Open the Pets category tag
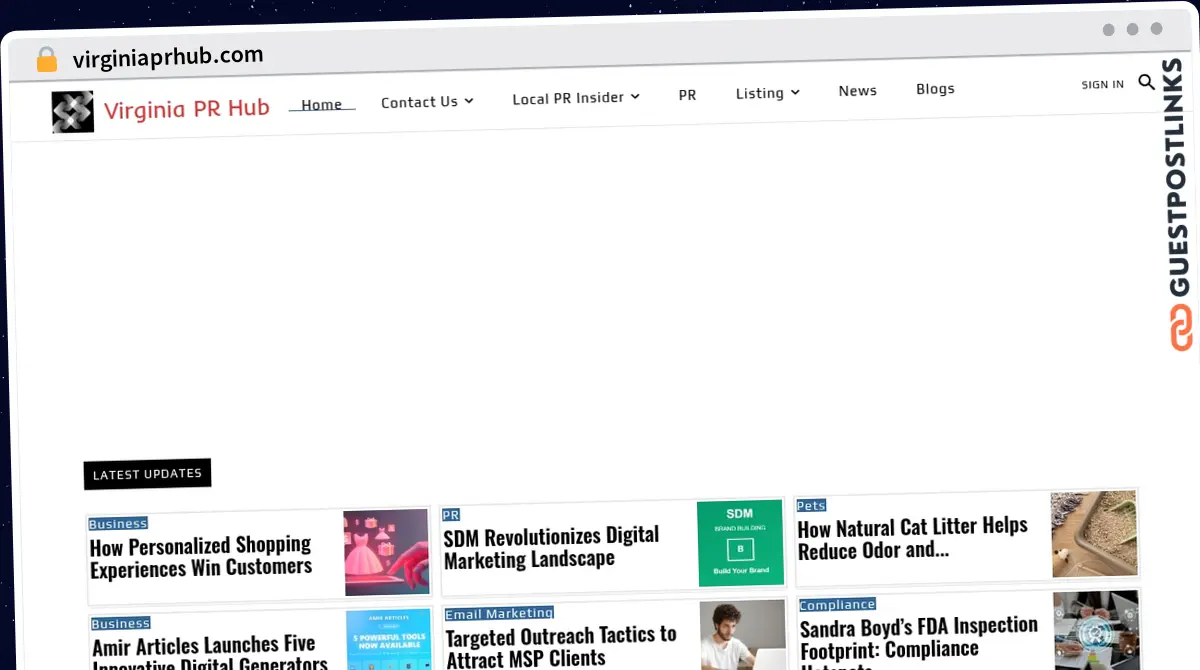Screen dimensions: 1200x670 [811, 505]
